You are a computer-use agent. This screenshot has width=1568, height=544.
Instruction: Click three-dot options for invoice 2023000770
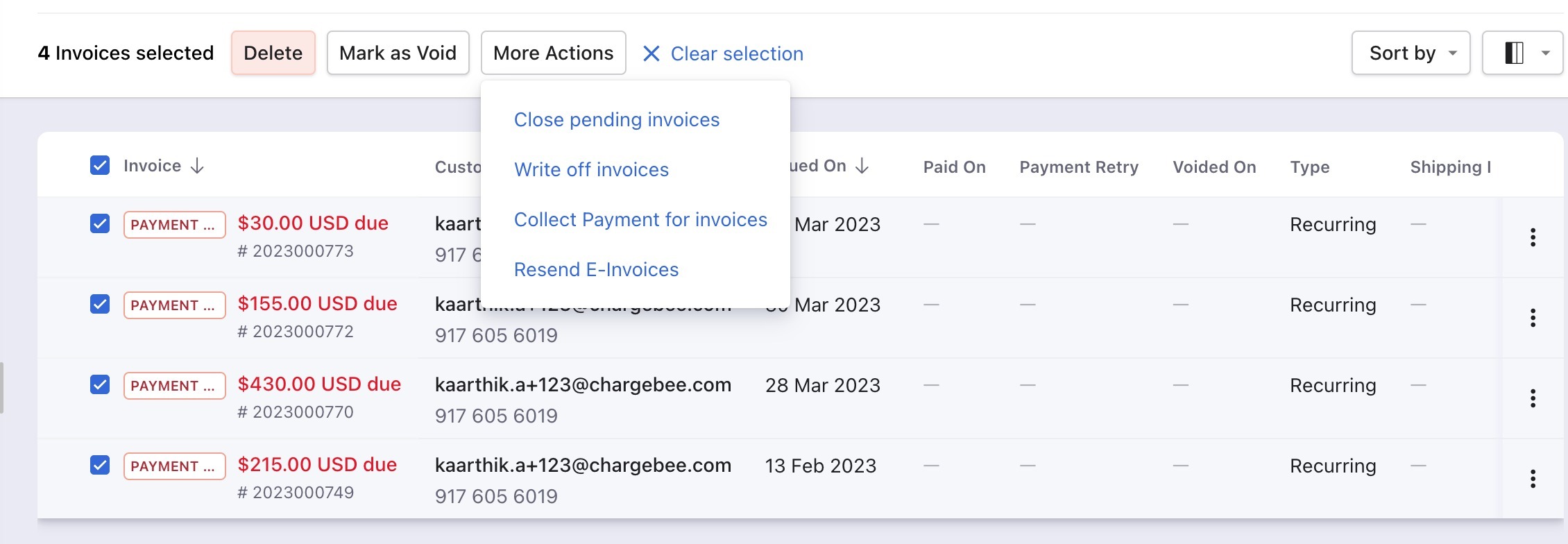pos(1533,398)
